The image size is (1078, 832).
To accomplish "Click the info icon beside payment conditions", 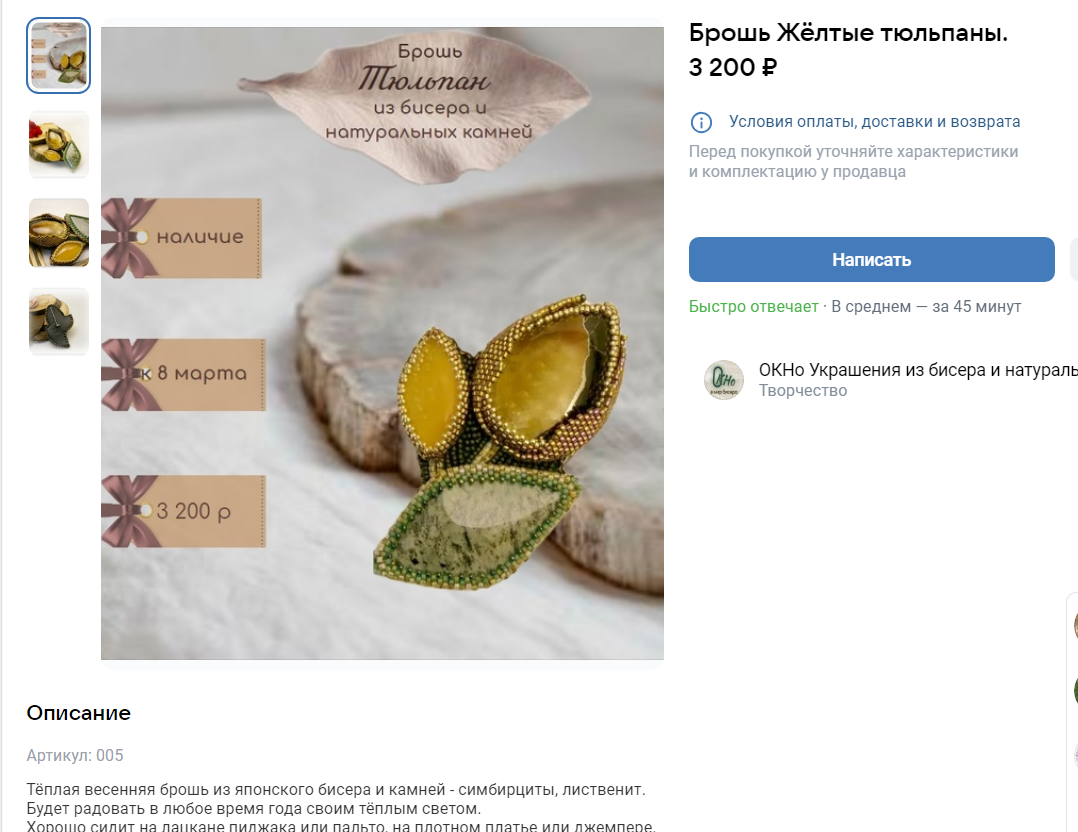I will pos(701,122).
